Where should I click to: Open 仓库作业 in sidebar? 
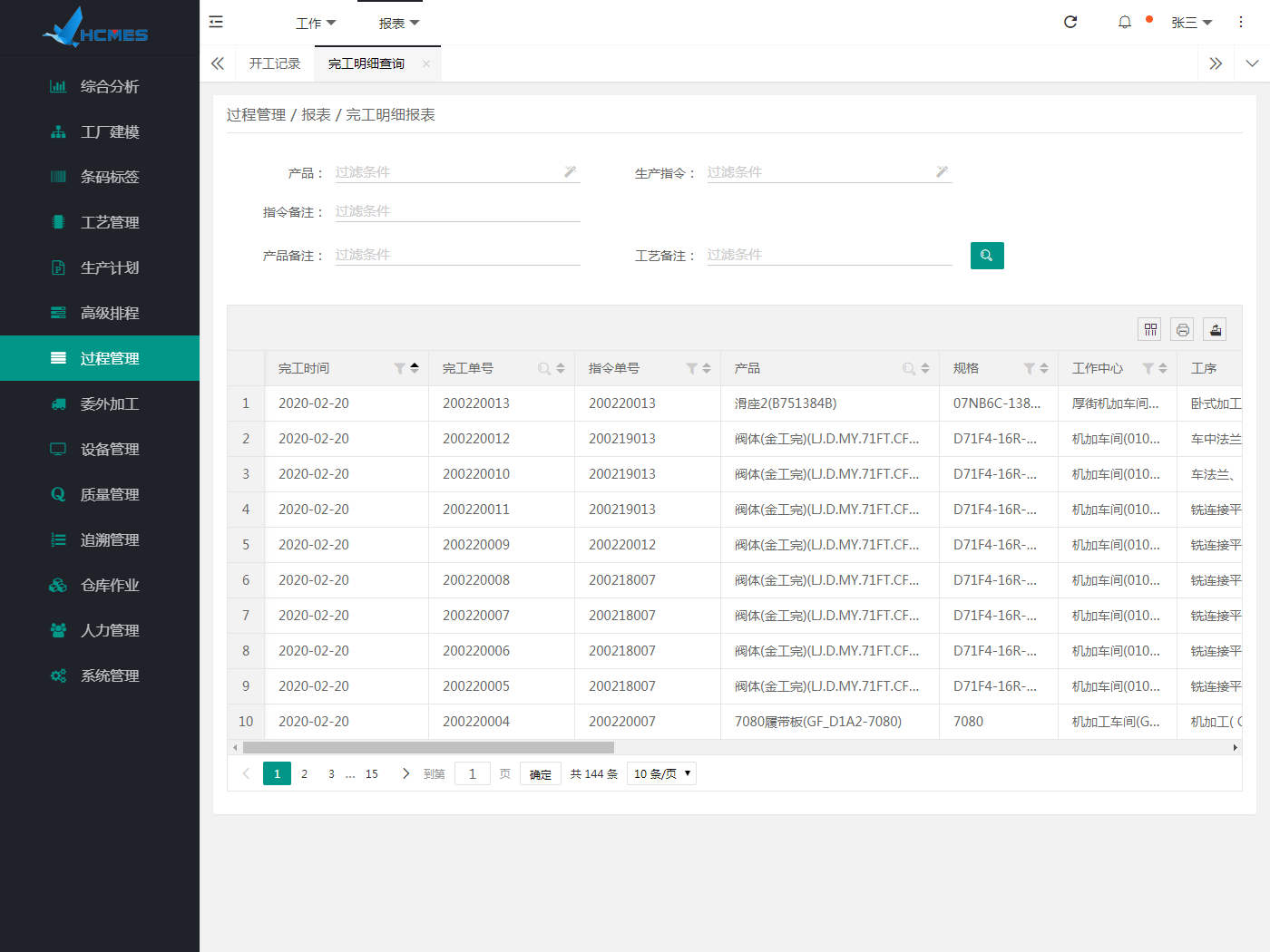click(100, 585)
